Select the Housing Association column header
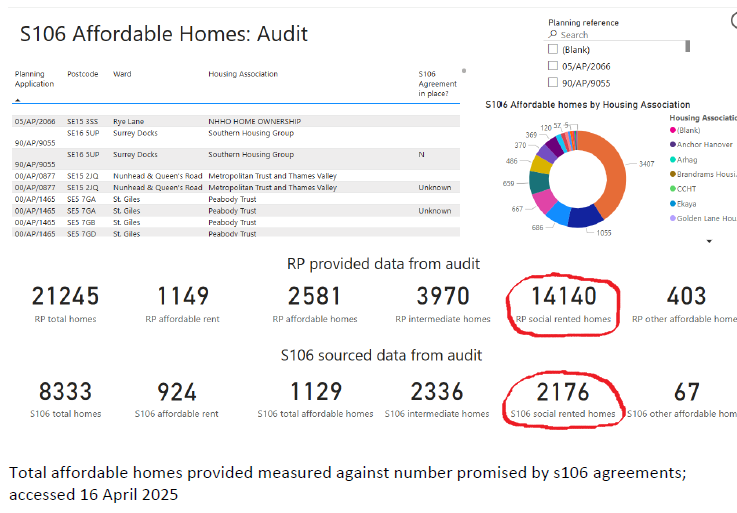 [243, 74]
